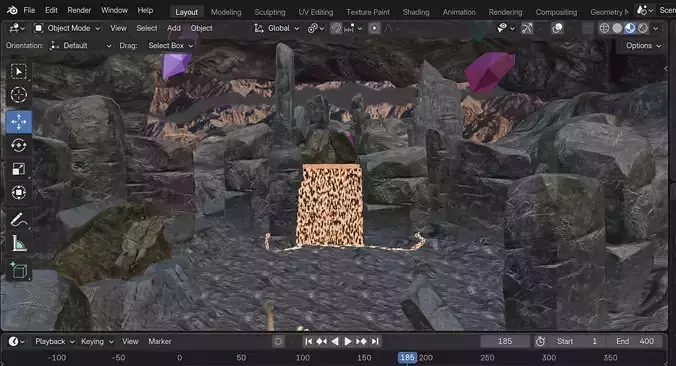
Task: Switch to the Rendering workspace tab
Action: coord(505,12)
